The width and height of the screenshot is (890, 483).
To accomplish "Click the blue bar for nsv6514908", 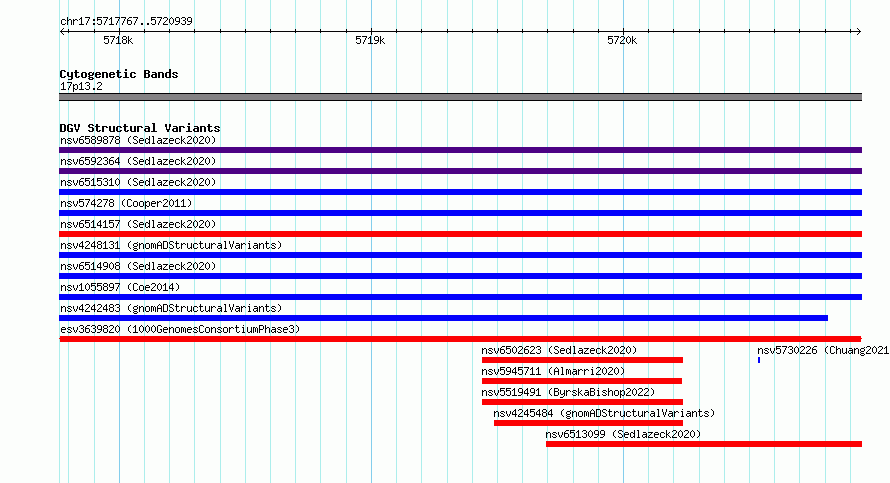I will [x=460, y=276].
